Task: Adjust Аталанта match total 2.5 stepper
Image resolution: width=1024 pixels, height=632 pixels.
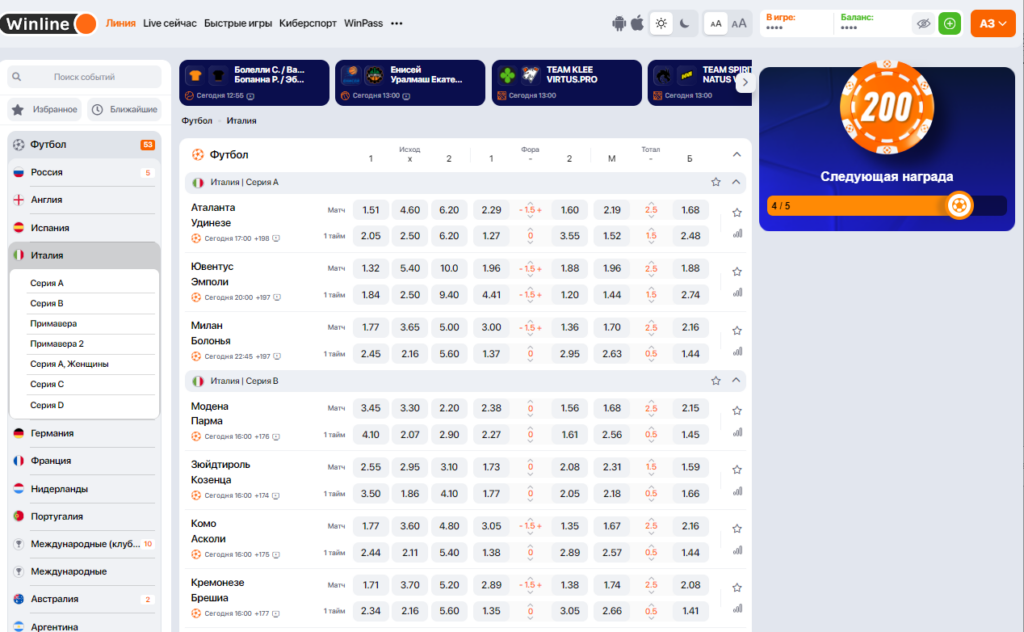Action: [x=651, y=210]
